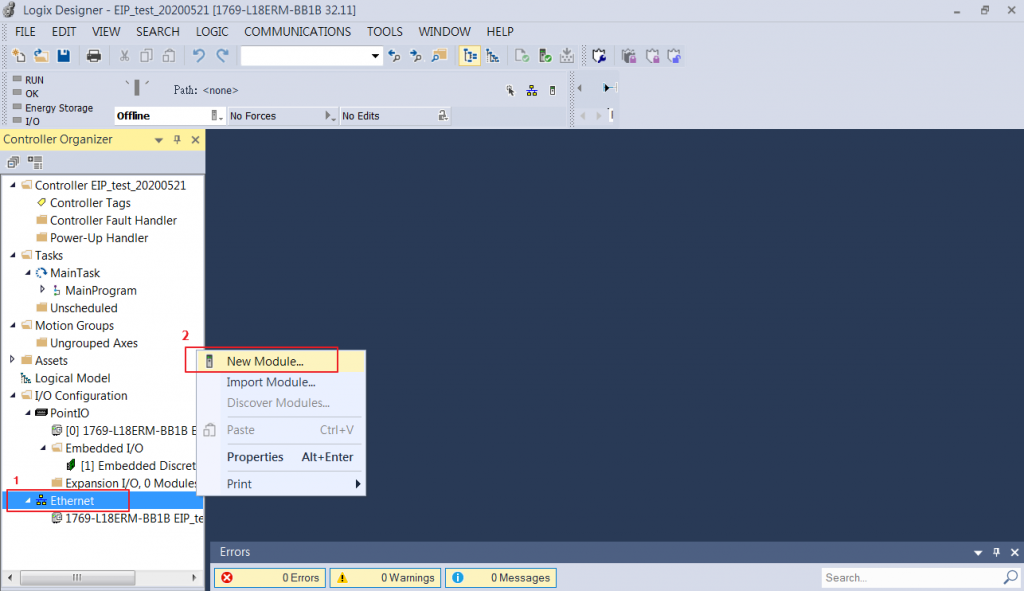This screenshot has height=591, width=1024.
Task: Expand the Assets folder node
Action: (12, 360)
